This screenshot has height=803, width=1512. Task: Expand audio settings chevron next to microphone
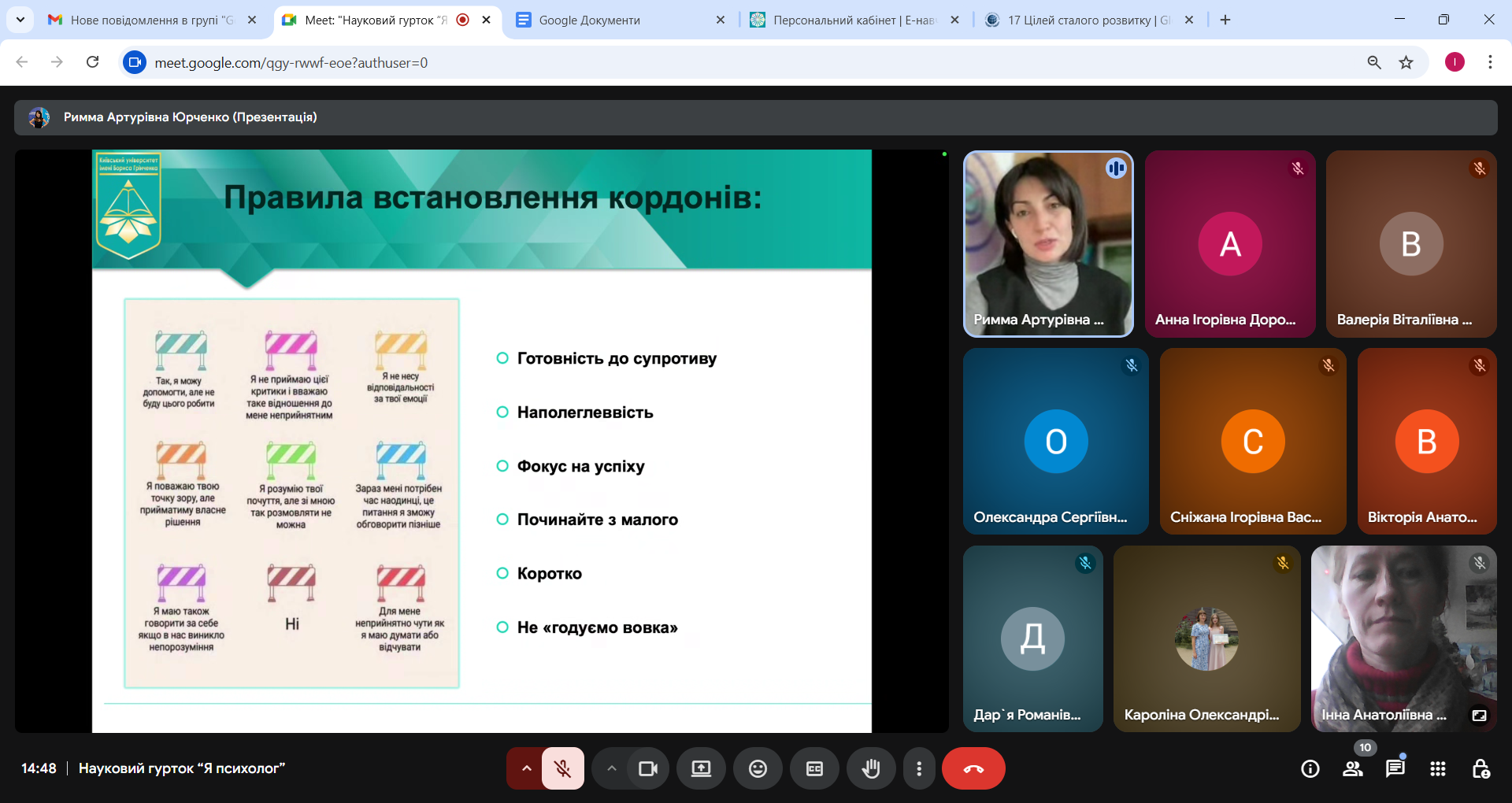(x=526, y=768)
